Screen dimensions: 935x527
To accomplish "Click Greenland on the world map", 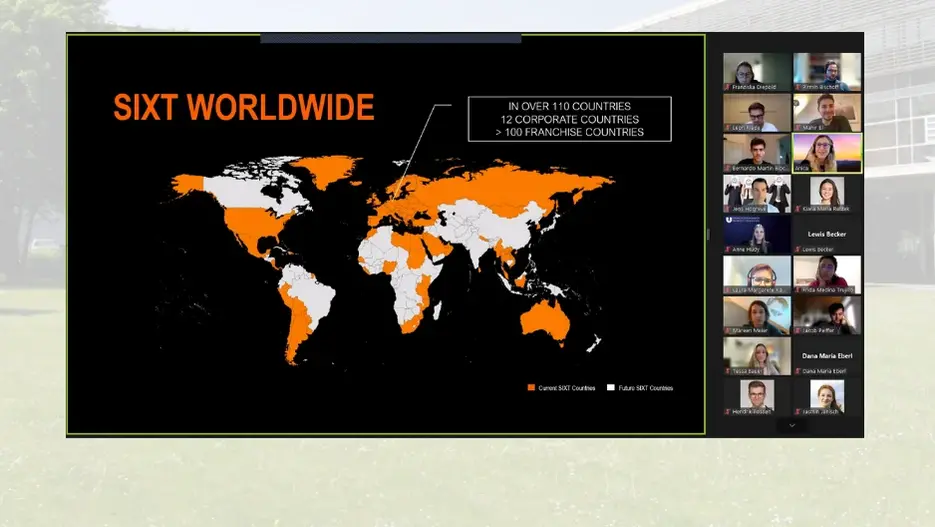I will point(328,170).
